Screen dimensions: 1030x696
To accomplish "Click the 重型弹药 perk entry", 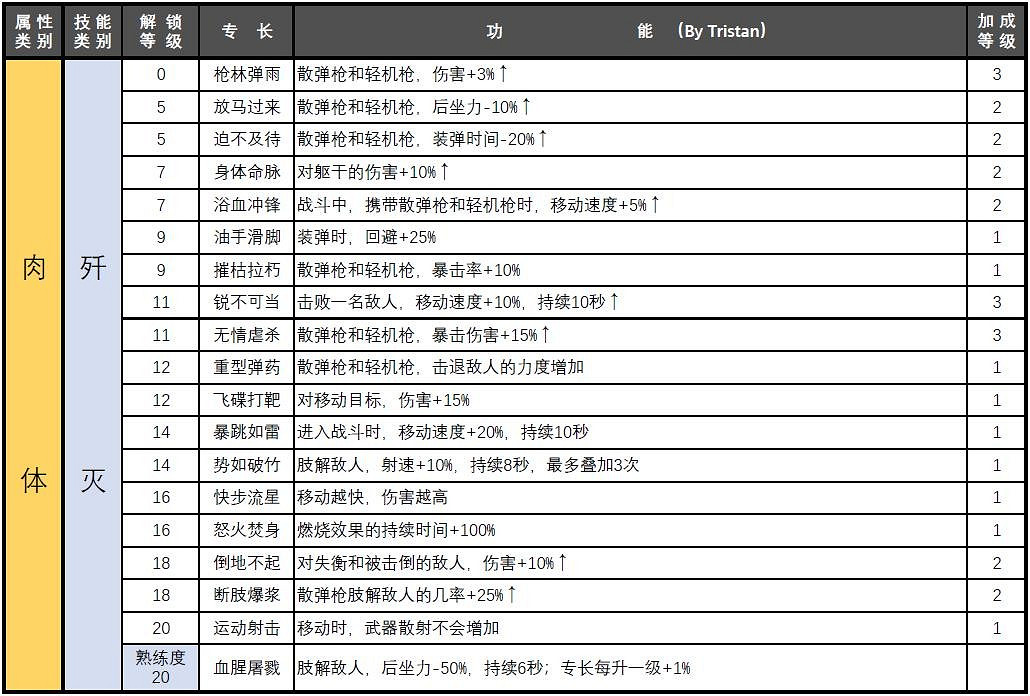I will 245,368.
